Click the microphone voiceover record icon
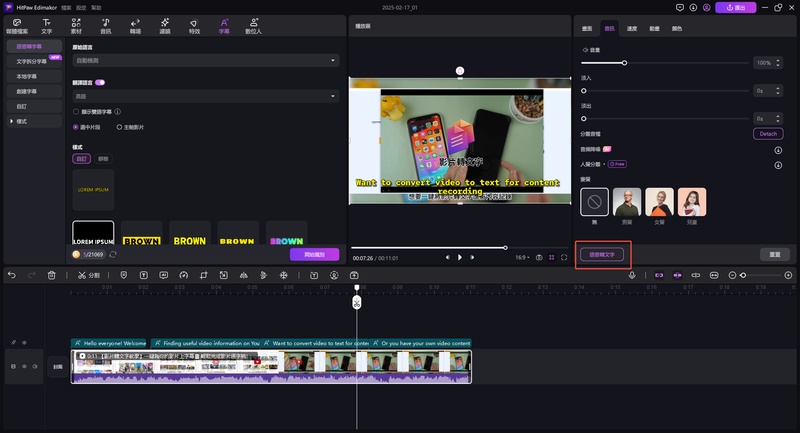This screenshot has height=433, width=800. pyautogui.click(x=632, y=275)
